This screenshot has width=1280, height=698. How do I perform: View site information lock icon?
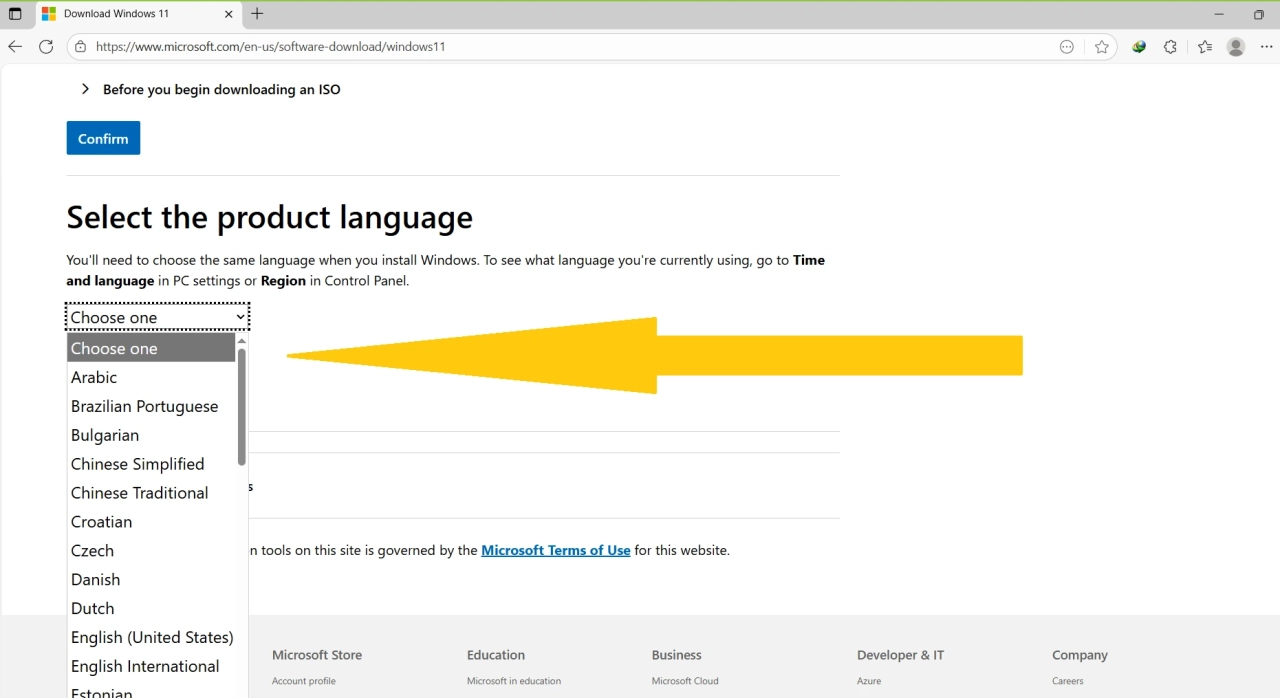pyautogui.click(x=81, y=47)
